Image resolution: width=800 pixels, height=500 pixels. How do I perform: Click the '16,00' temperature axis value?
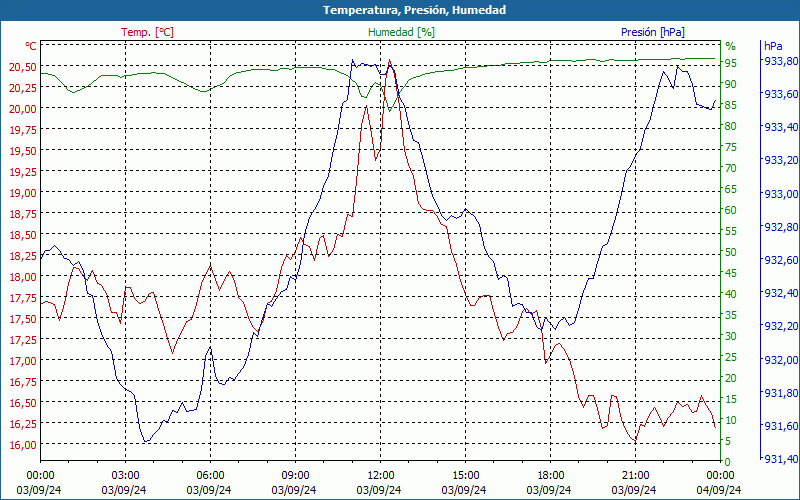(x=23, y=445)
